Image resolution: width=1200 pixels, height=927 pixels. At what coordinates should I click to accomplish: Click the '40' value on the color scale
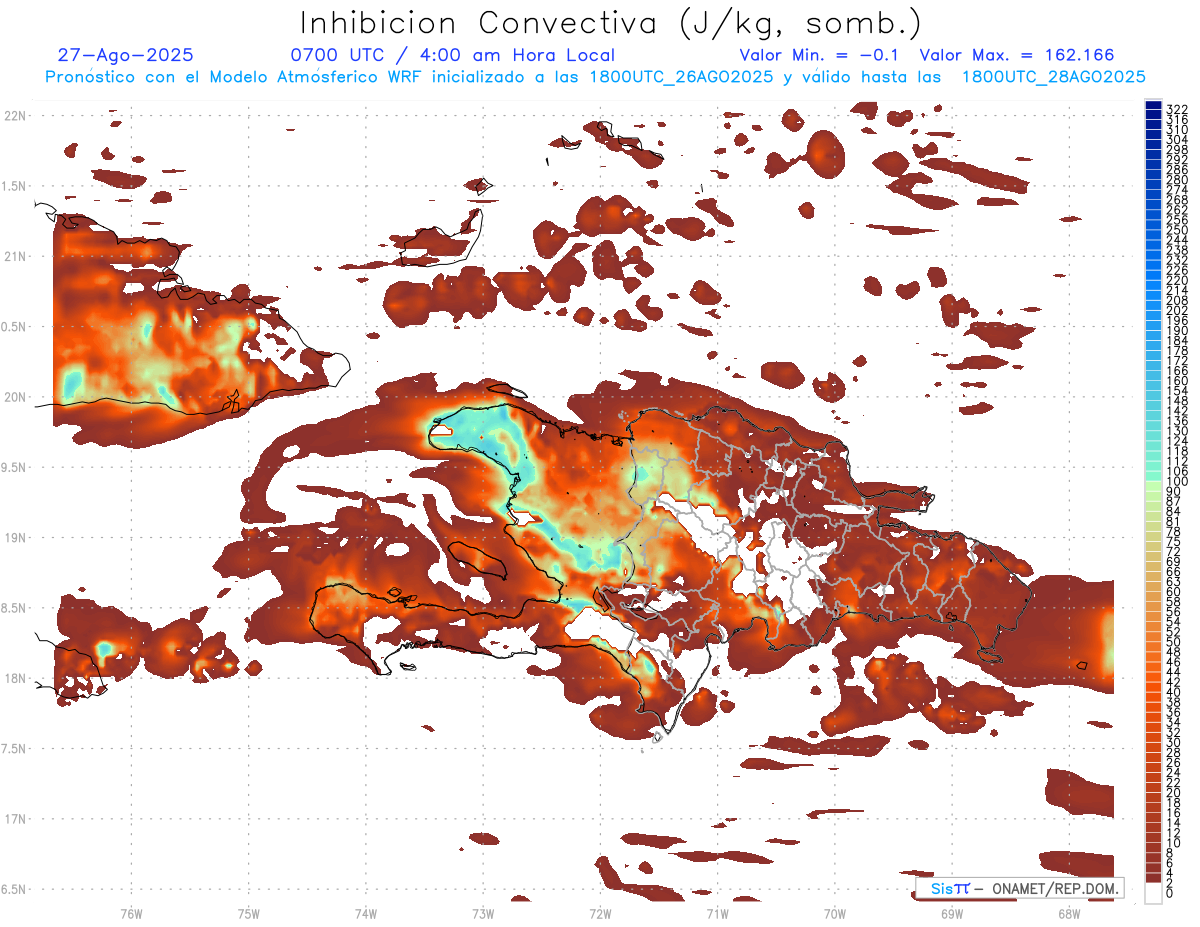click(1174, 692)
